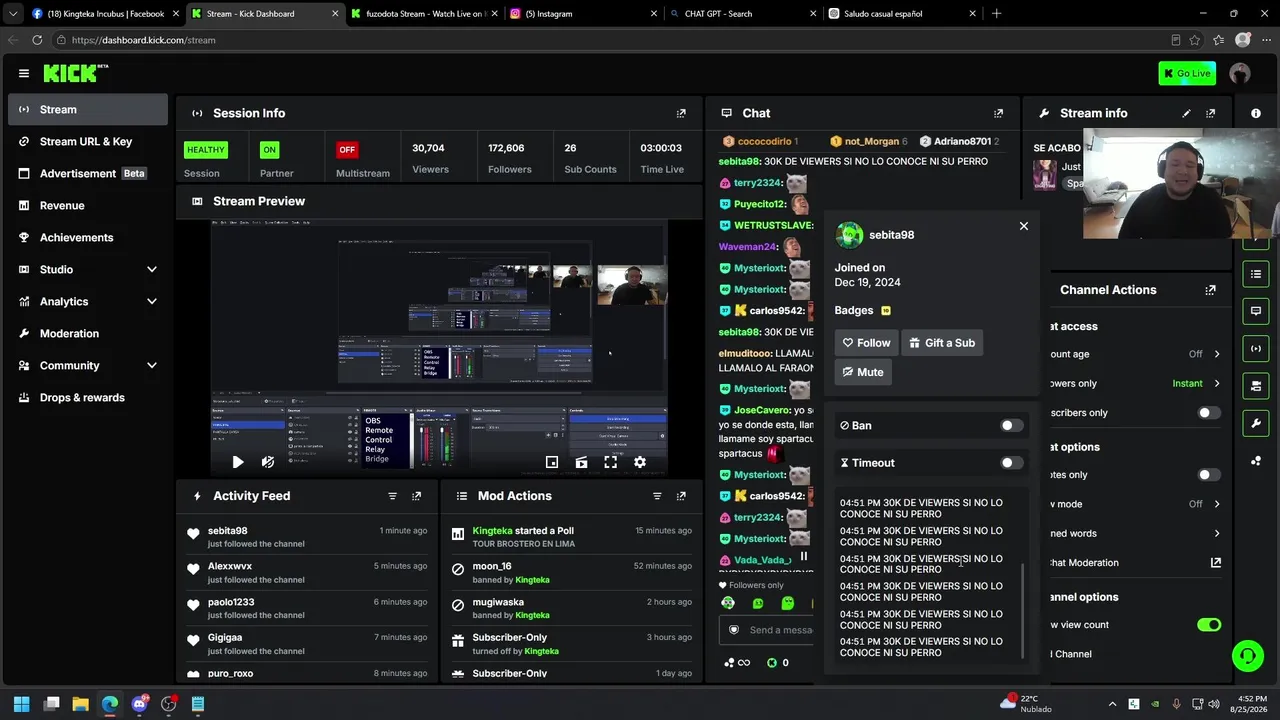Viewport: 1280px width, 720px height.
Task: Expand the Studio sidebar section
Action: click(x=152, y=270)
